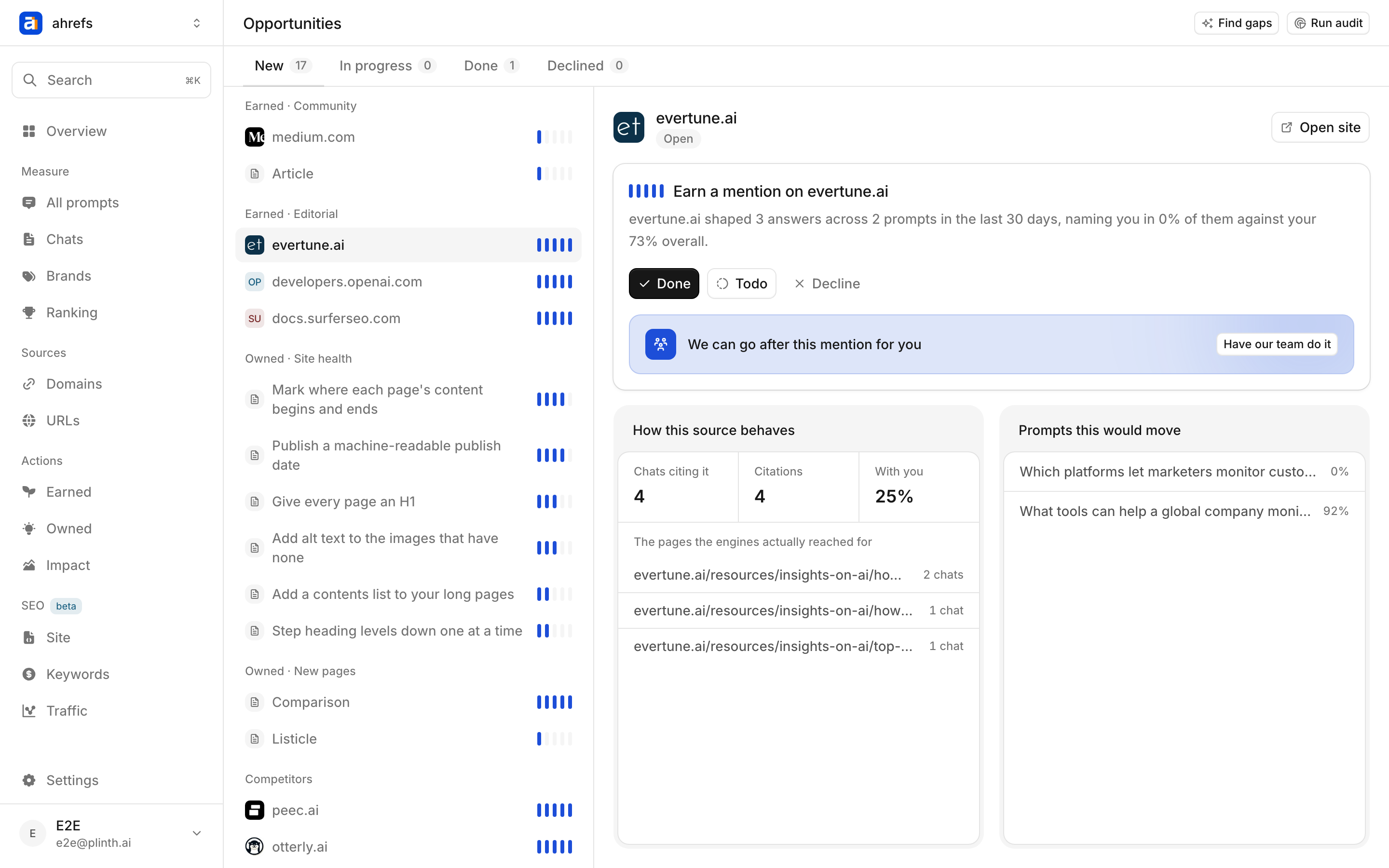The height and width of the screenshot is (868, 1389).
Task: Click the Open site button
Action: coord(1320,127)
